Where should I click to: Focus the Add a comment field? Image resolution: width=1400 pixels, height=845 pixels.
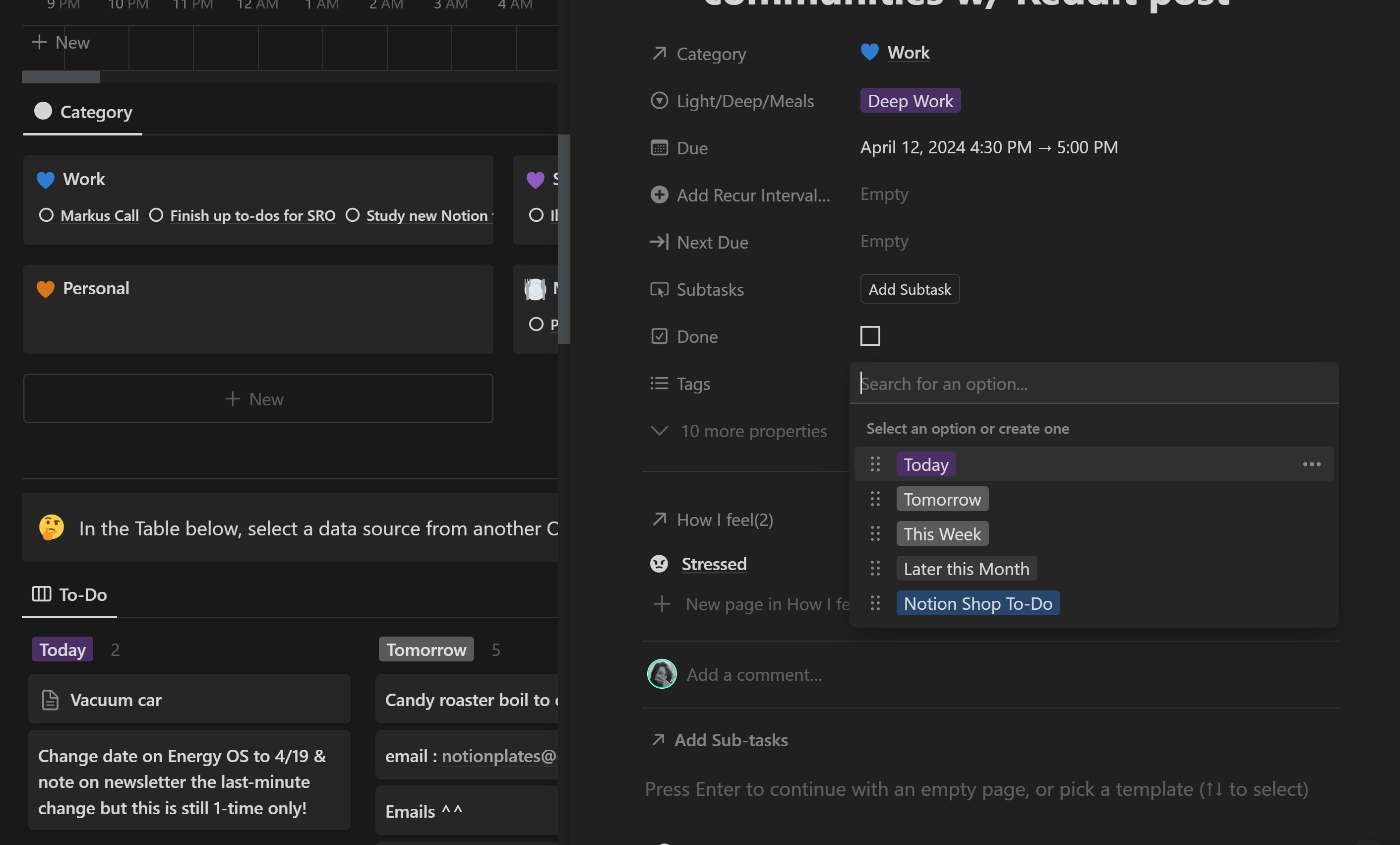[x=754, y=674]
